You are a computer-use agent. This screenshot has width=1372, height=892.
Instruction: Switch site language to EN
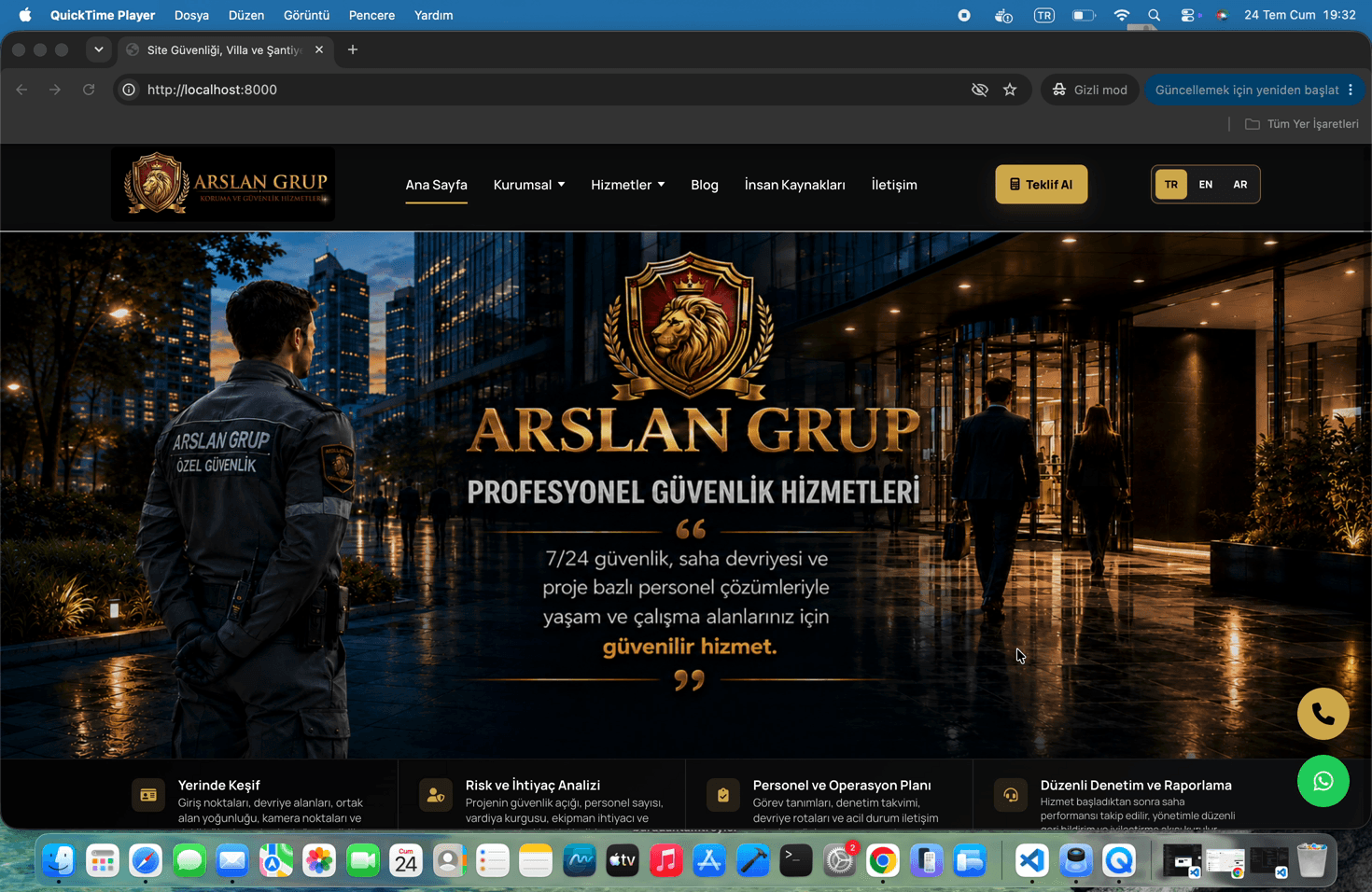coord(1206,184)
